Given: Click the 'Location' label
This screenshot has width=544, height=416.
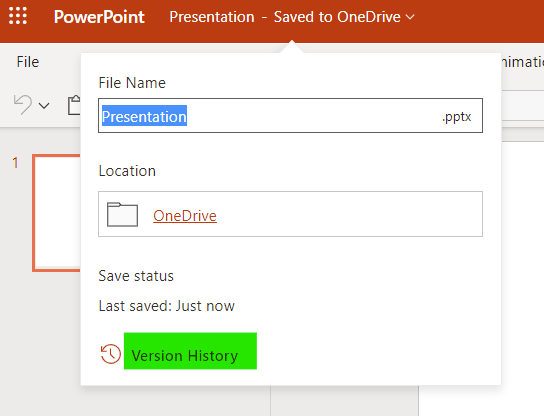Looking at the screenshot, I should [127, 171].
